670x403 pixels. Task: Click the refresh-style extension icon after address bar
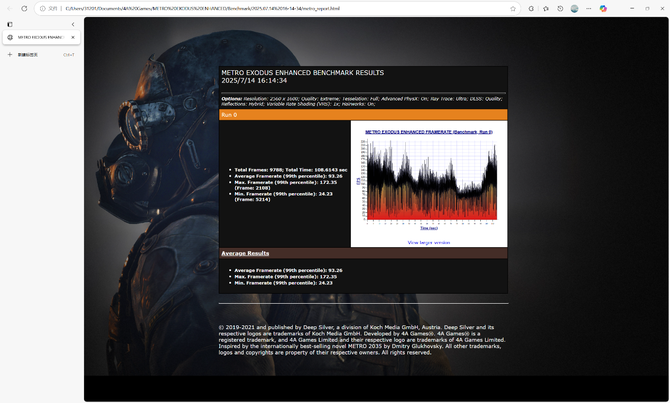(x=531, y=9)
